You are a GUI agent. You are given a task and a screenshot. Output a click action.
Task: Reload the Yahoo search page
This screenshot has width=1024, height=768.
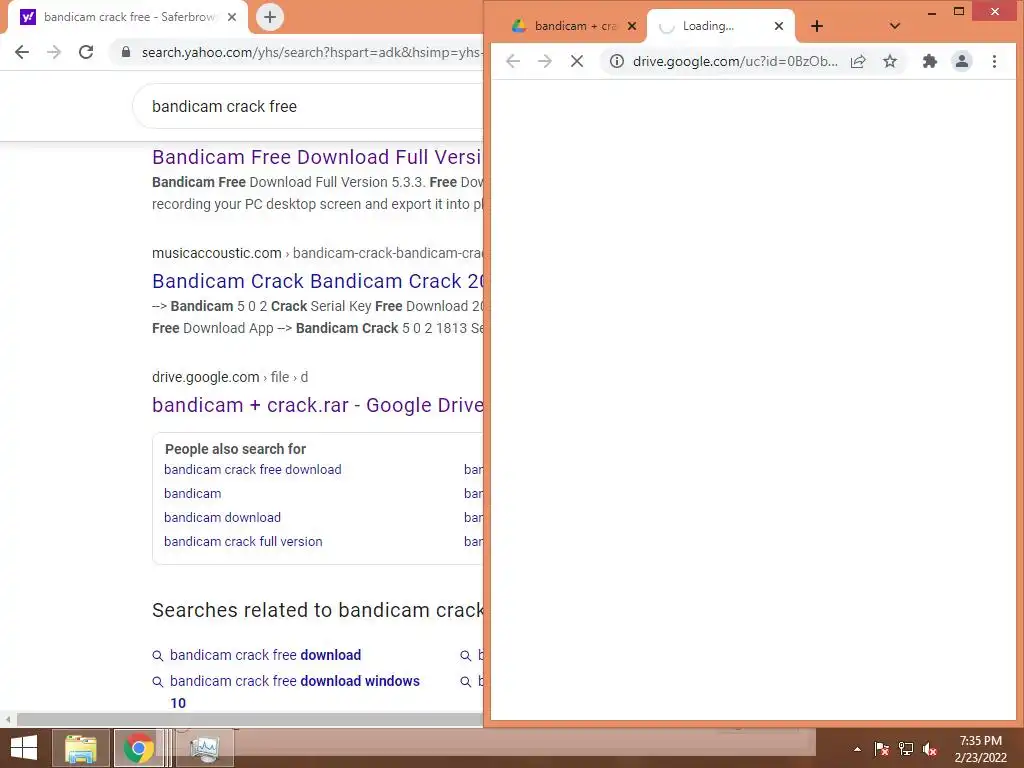click(86, 52)
